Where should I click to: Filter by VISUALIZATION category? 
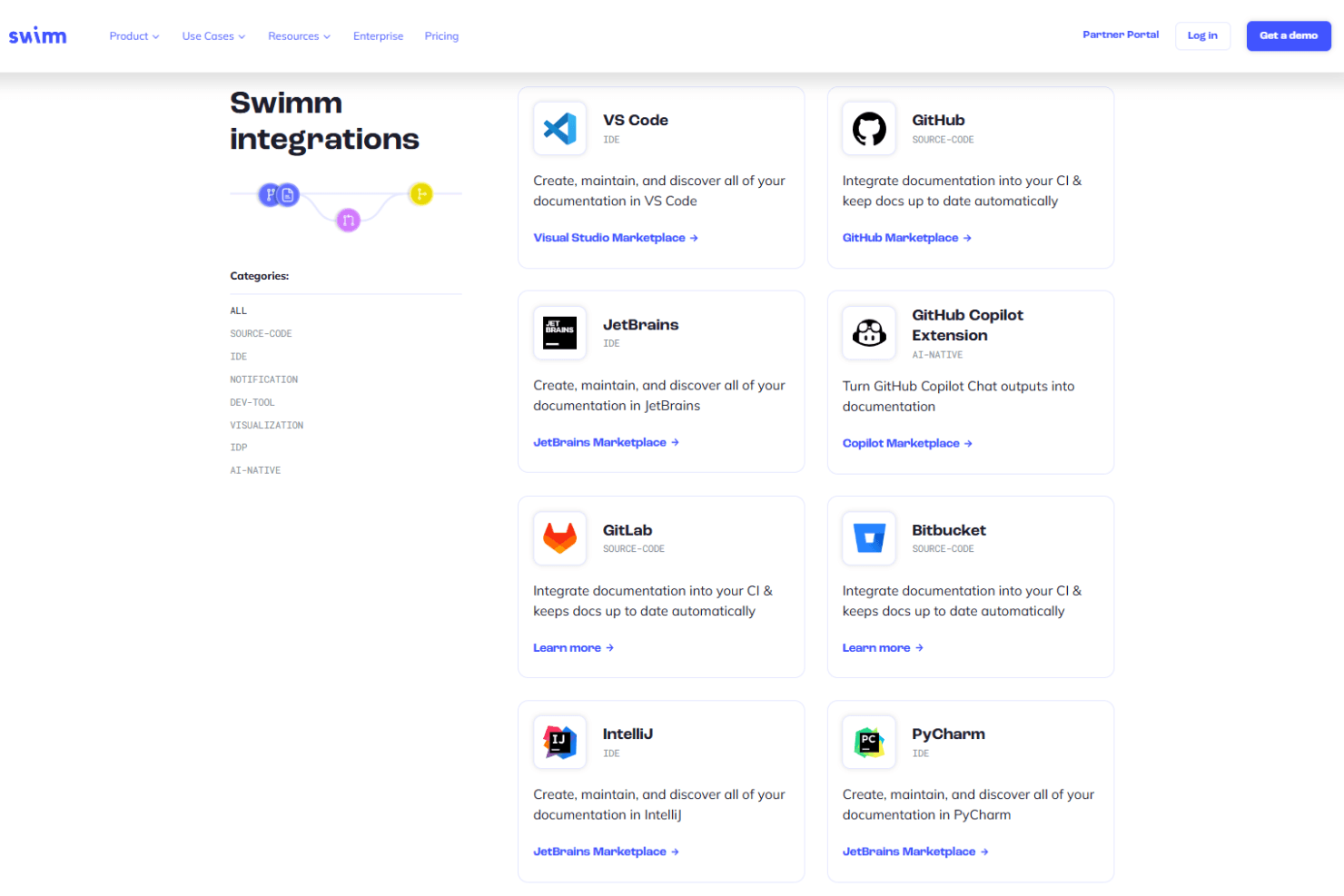click(267, 425)
